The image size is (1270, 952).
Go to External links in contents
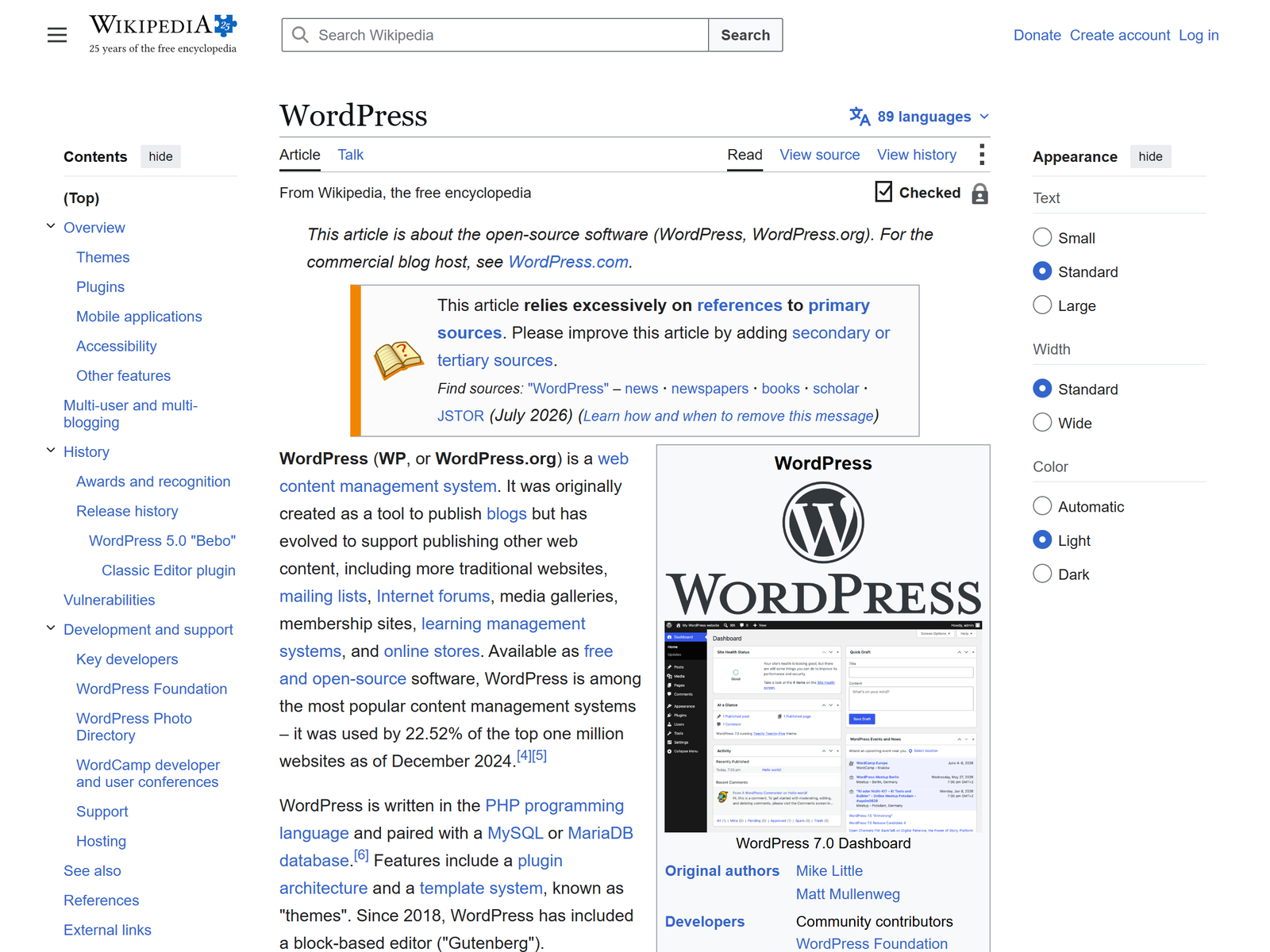[x=107, y=930]
